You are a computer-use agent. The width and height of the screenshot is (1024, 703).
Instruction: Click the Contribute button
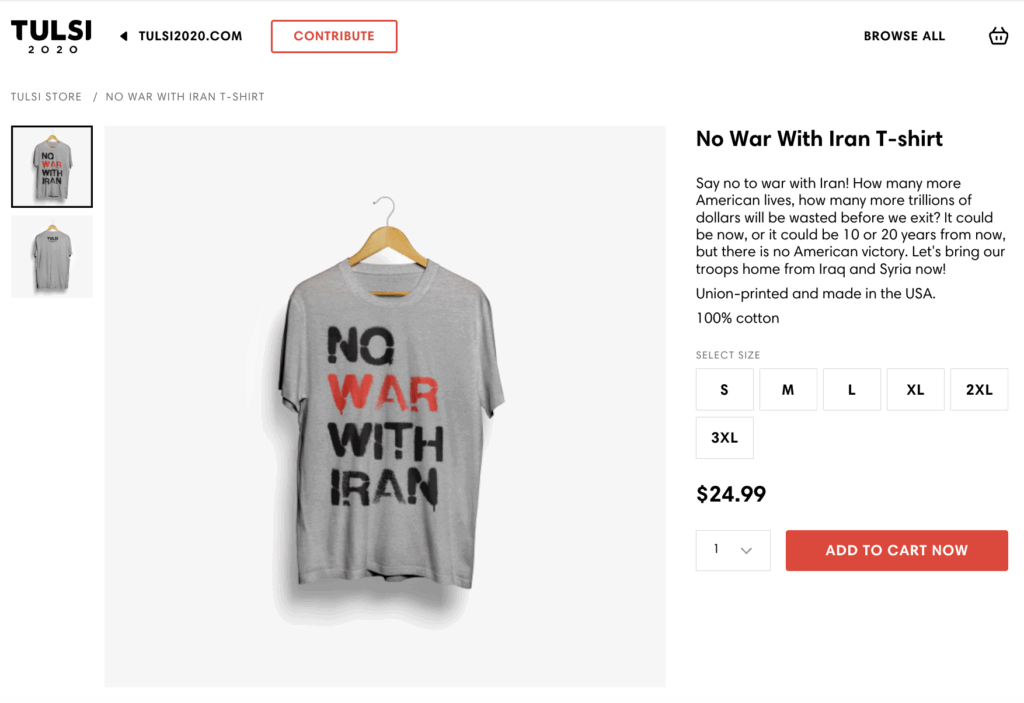coord(334,36)
